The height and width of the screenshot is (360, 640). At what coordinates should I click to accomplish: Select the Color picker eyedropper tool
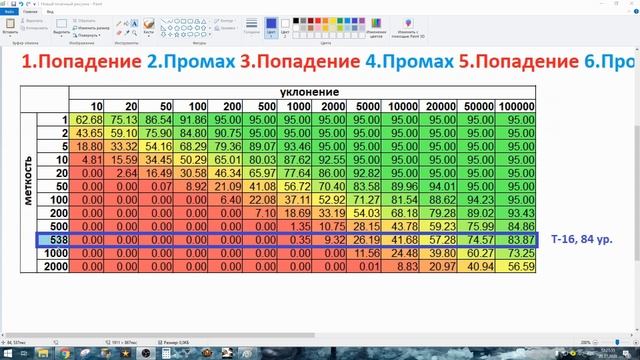127,33
